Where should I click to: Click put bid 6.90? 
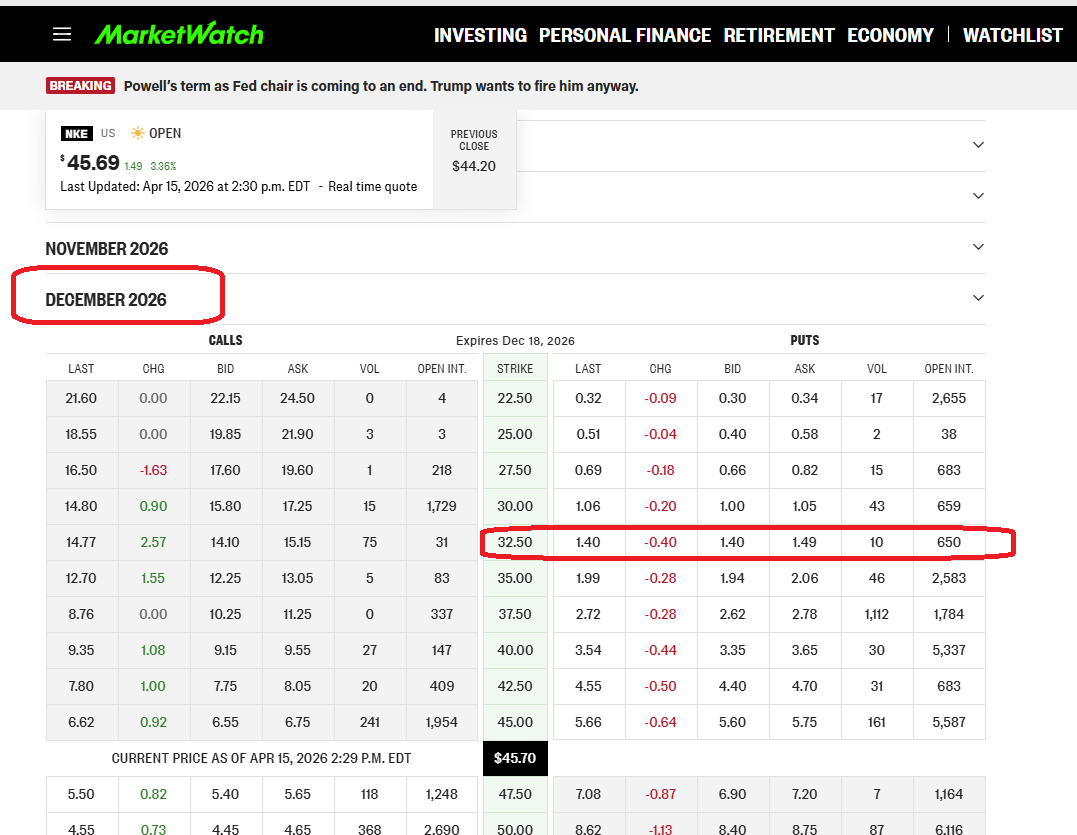point(732,794)
